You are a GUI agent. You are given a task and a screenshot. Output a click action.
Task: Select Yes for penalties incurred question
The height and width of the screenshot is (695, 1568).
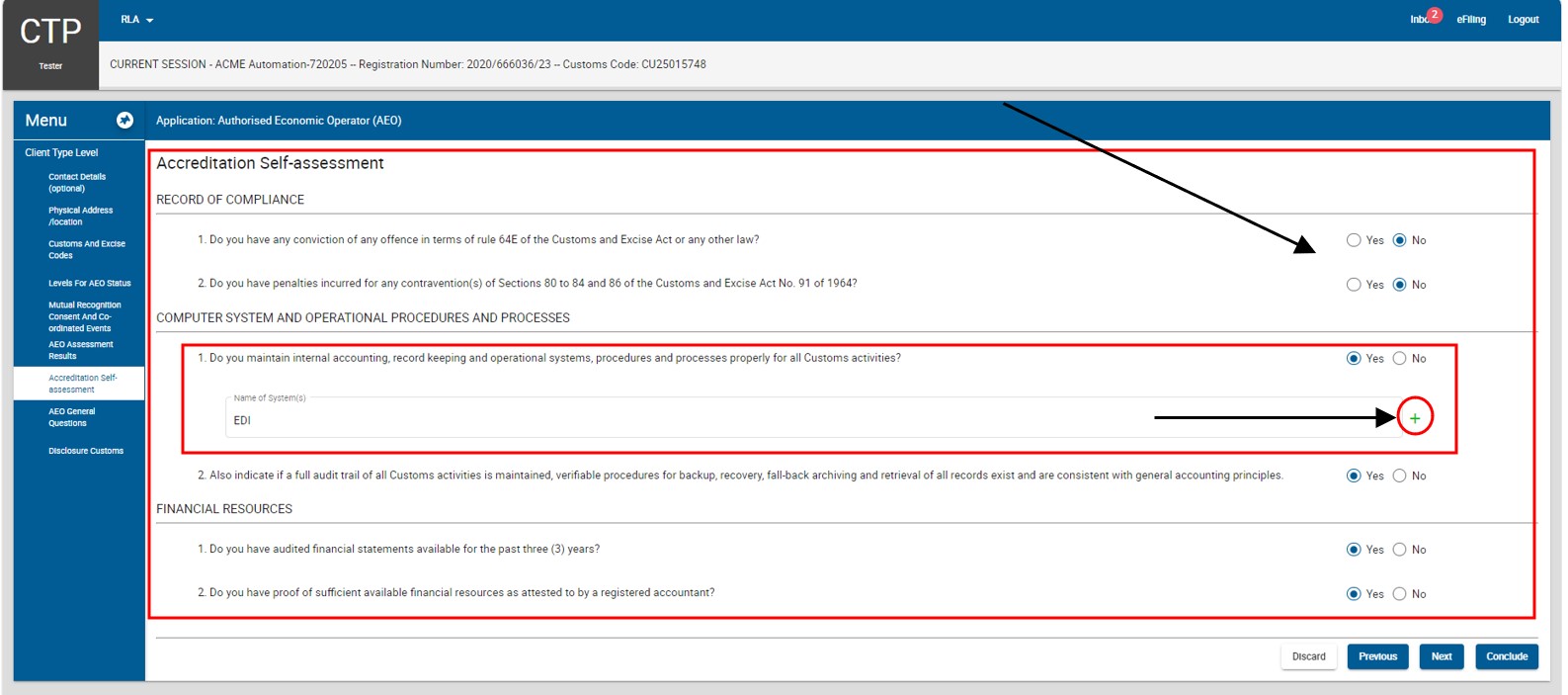(x=1354, y=285)
